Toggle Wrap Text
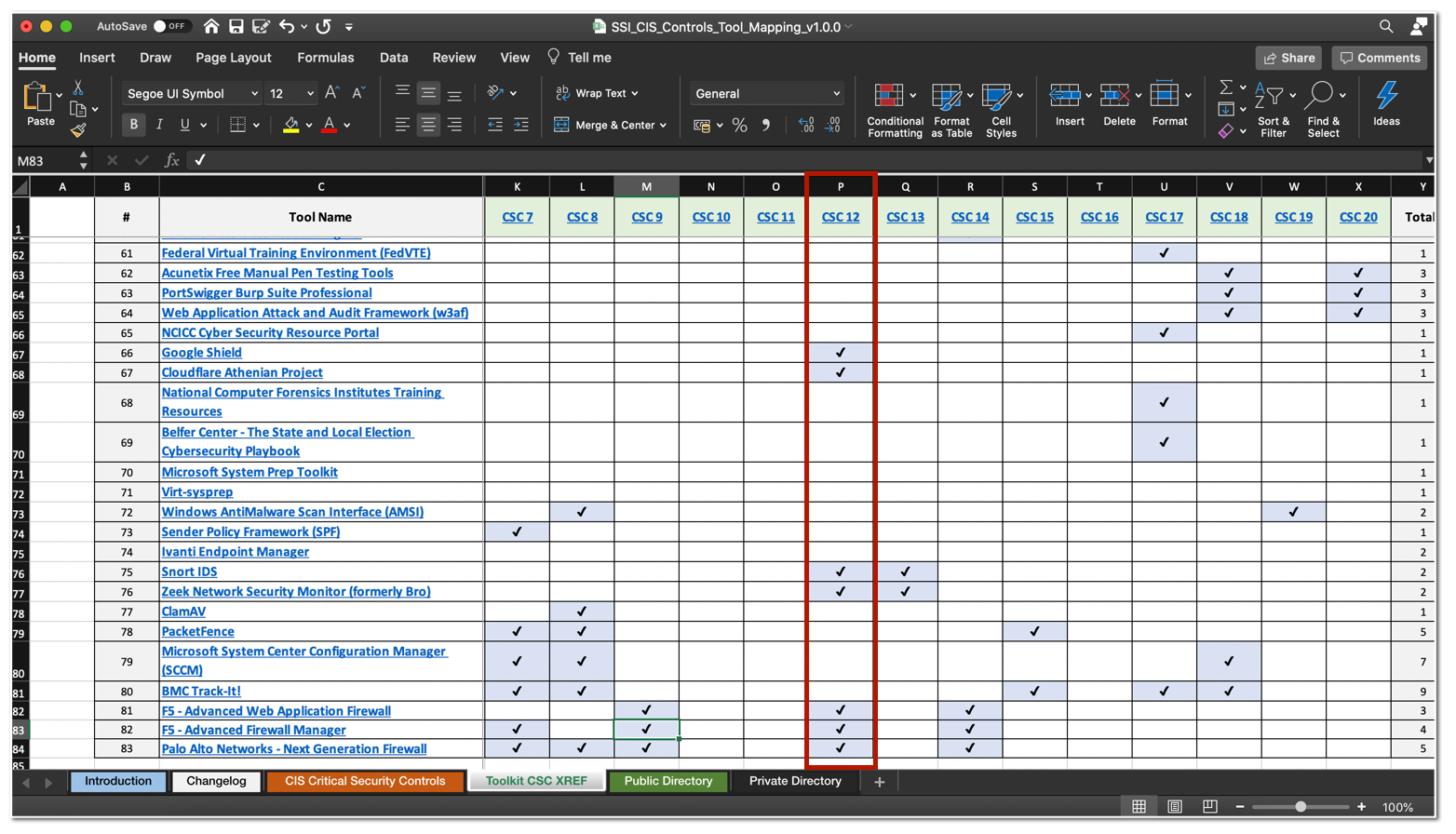Viewport: 1456px width, 834px height. 596,93
